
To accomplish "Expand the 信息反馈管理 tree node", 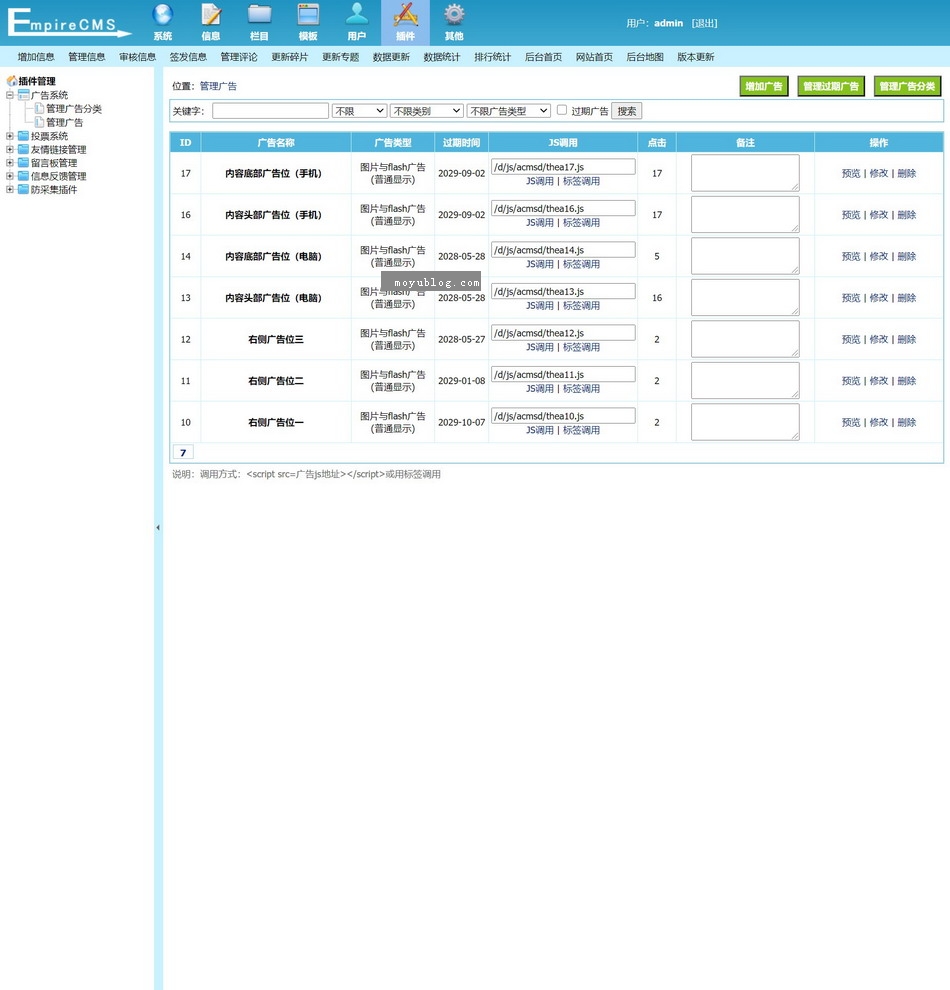I will 10,176.
